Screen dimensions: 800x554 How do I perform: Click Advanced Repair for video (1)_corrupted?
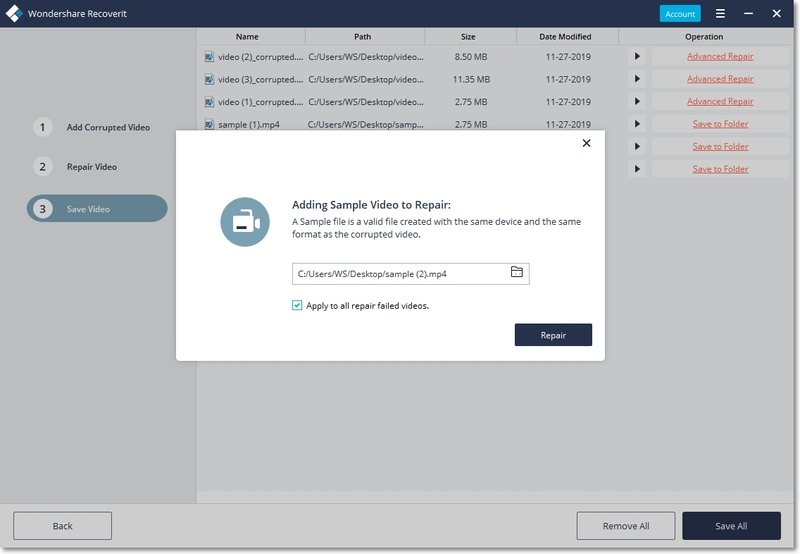720,102
